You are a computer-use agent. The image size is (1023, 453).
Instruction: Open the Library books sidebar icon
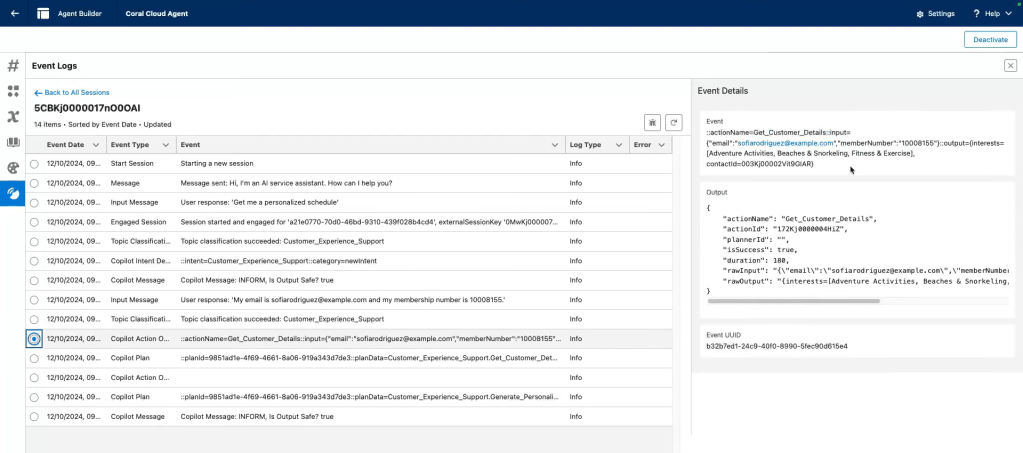pos(13,143)
